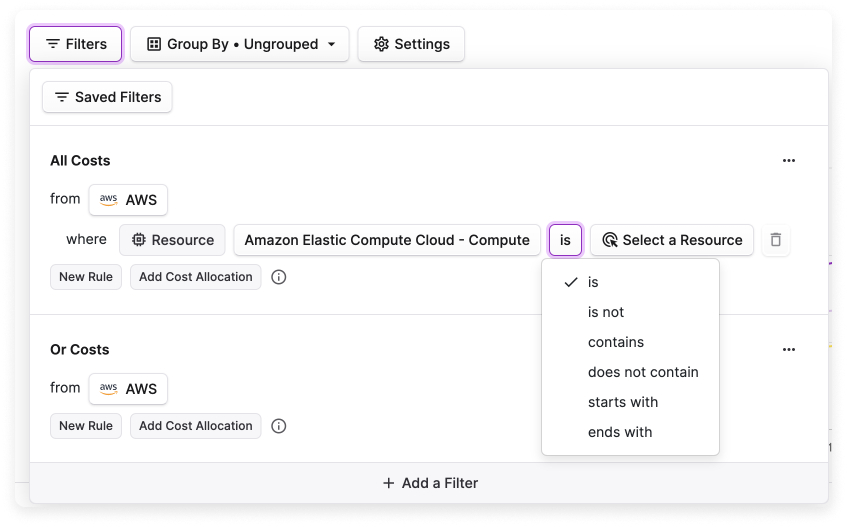
Task: Click Add a Filter at bottom
Action: (x=429, y=483)
